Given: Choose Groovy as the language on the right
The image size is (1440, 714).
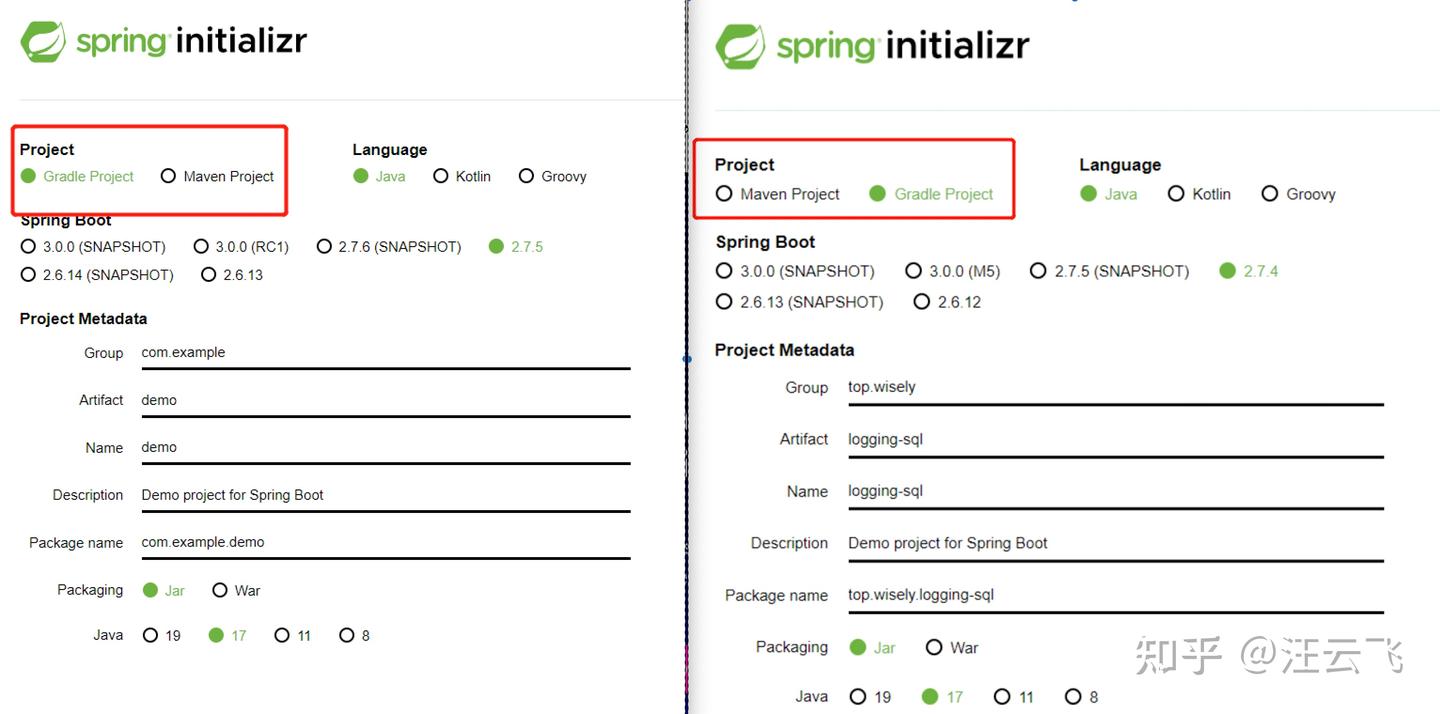Looking at the screenshot, I should coord(1270,194).
